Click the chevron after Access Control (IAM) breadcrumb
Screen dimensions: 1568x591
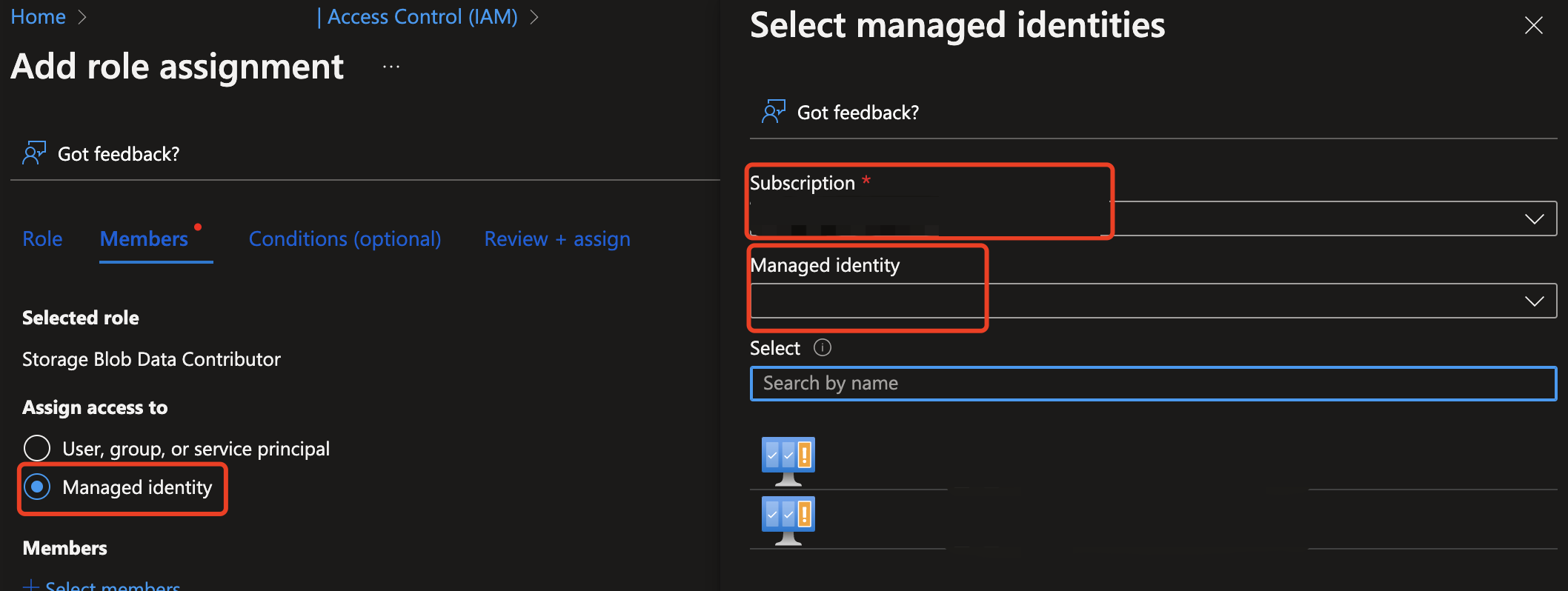coord(534,17)
